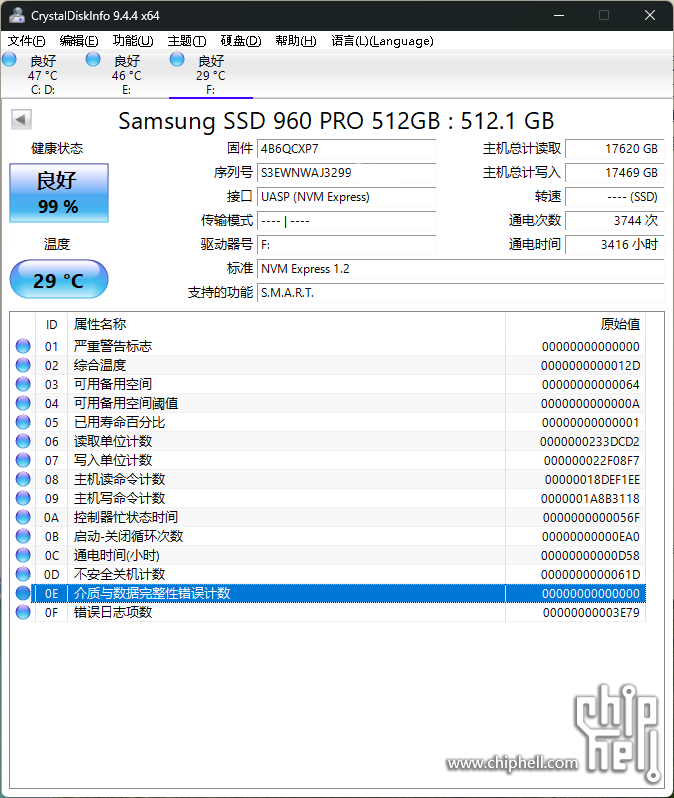Click status orb for drive F:
The image size is (674, 798).
177,60
